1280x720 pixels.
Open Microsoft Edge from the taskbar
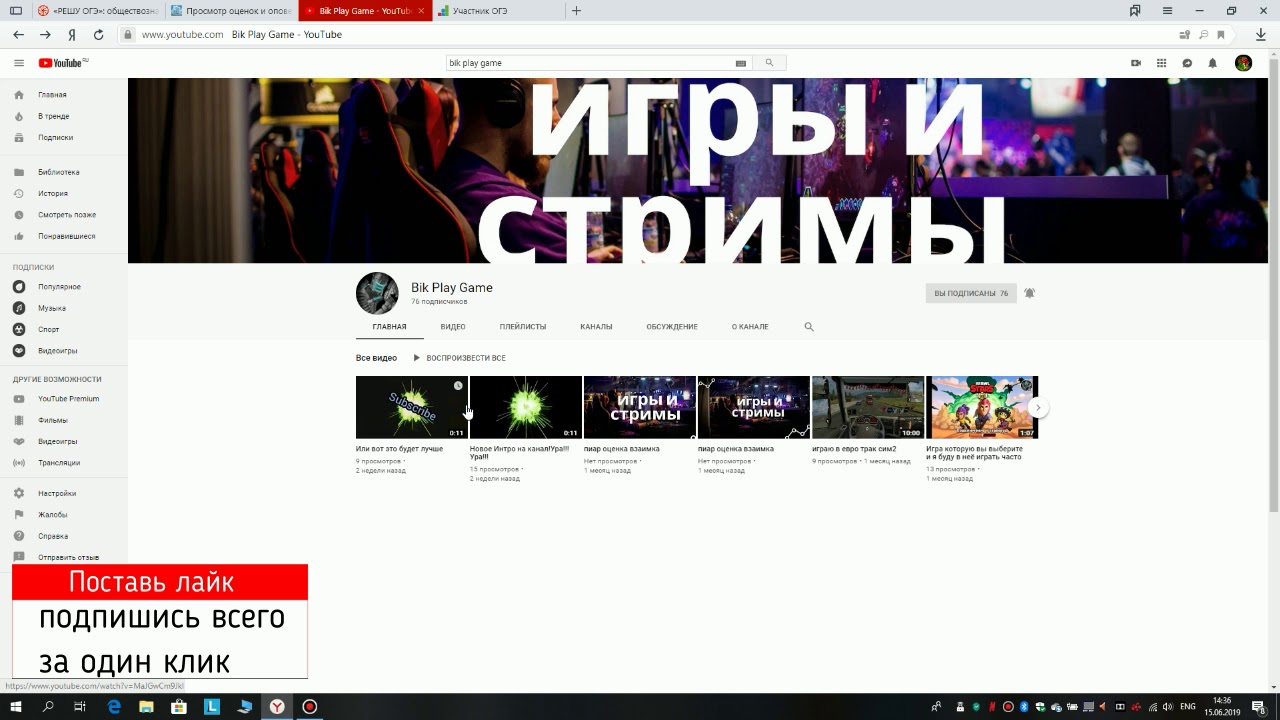click(x=113, y=706)
